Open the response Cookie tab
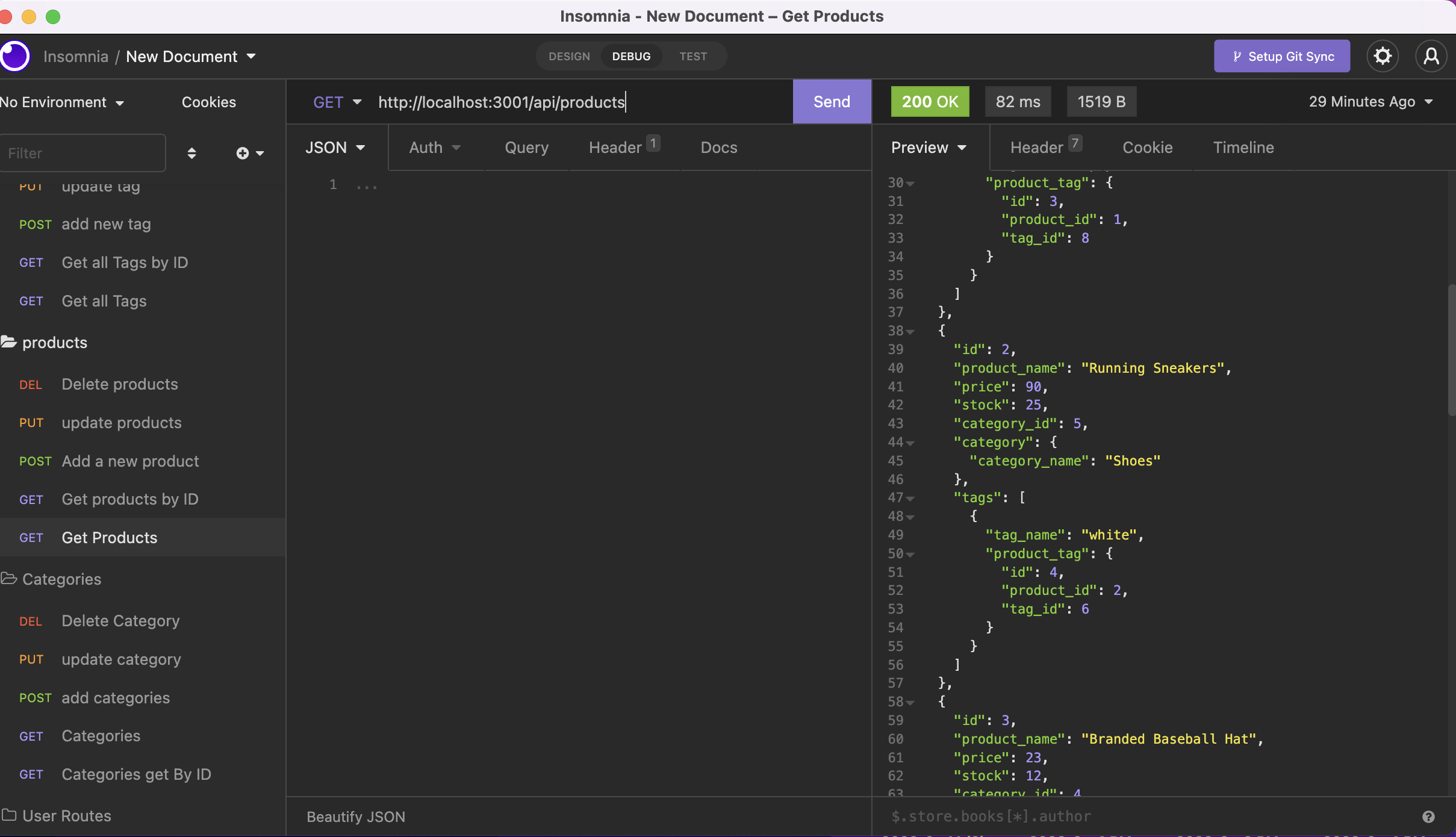The width and height of the screenshot is (1456, 837). pos(1148,148)
